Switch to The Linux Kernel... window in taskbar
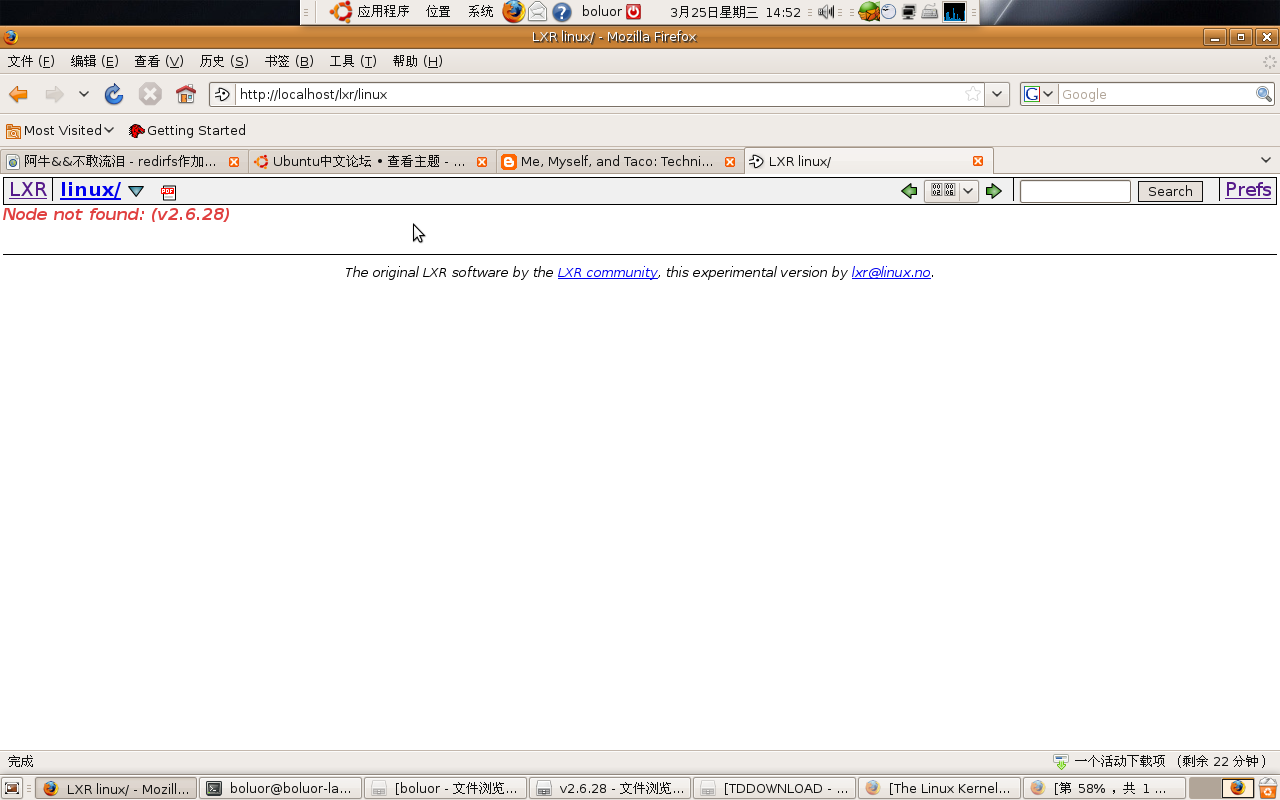Viewport: 1280px width, 800px height. [939, 788]
